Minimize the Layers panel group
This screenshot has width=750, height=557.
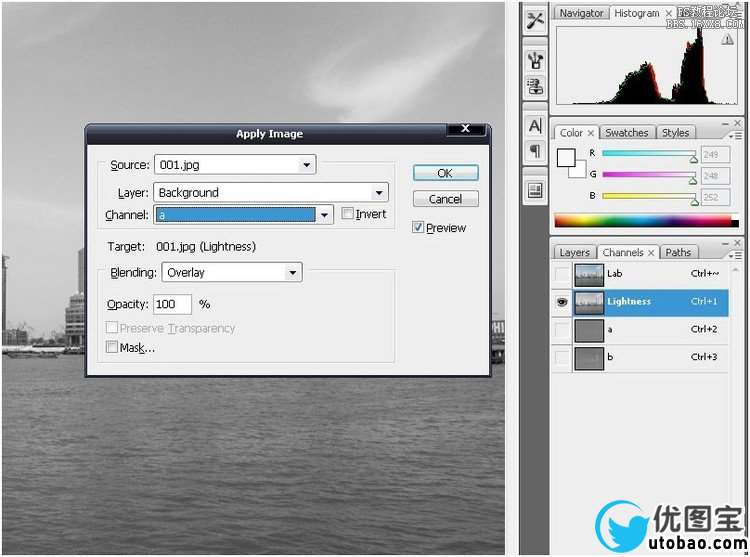click(725, 243)
